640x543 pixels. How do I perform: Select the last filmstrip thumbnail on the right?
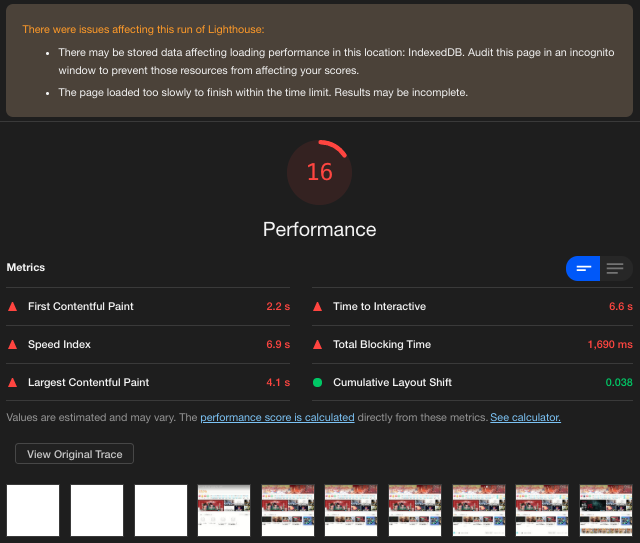click(x=606, y=510)
